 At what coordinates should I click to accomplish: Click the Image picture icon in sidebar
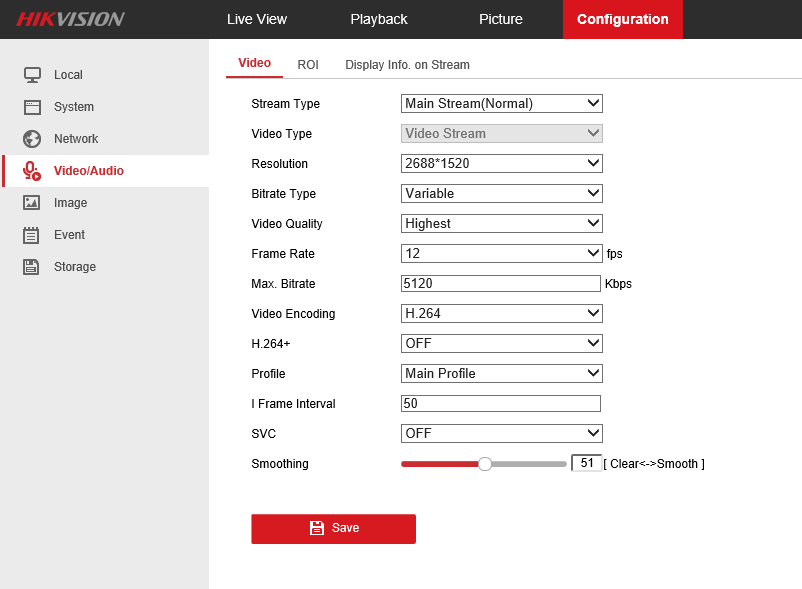tap(32, 203)
